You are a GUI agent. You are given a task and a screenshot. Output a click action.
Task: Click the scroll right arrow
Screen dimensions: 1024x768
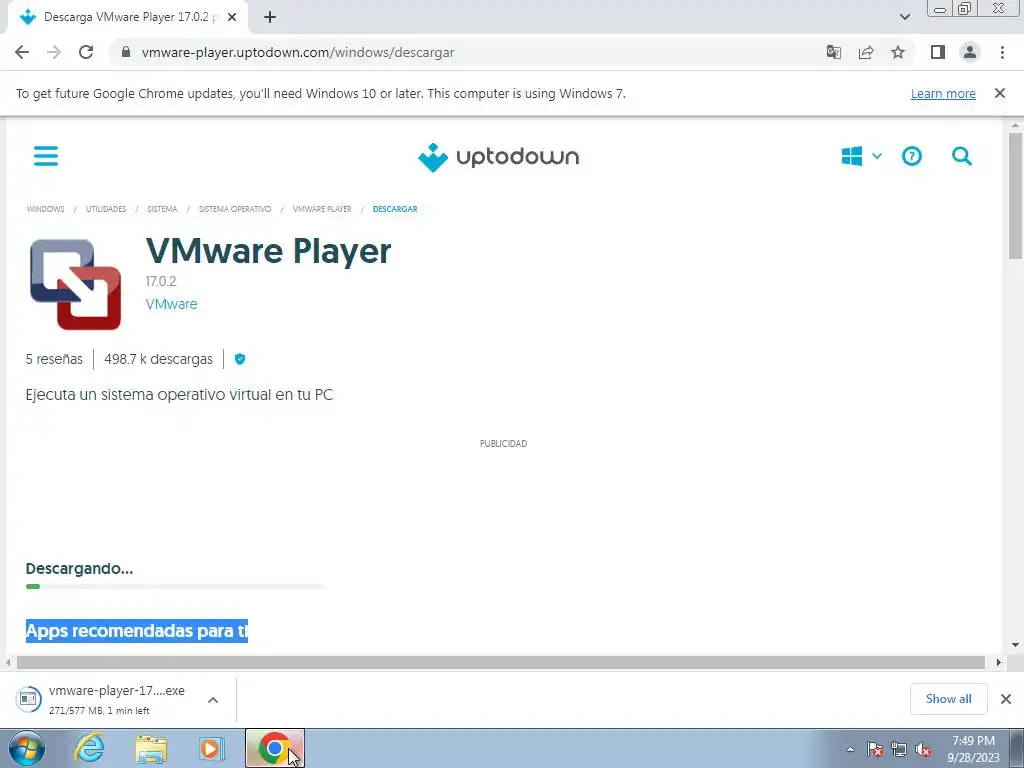[x=998, y=662]
